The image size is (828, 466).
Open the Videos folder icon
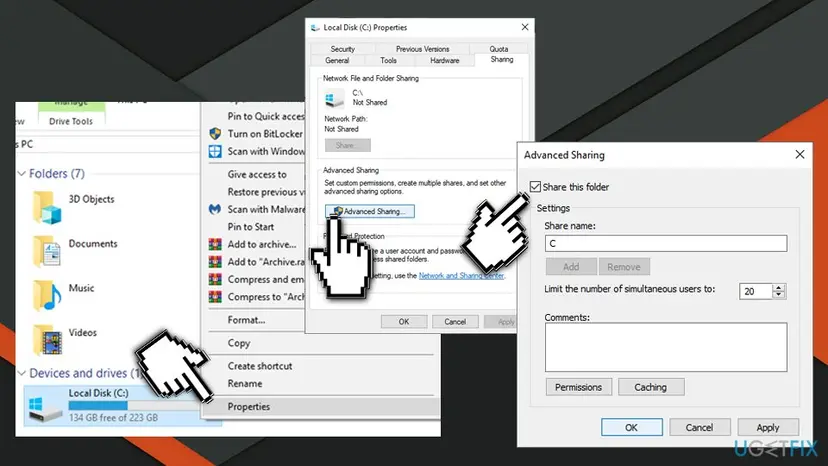[47, 340]
